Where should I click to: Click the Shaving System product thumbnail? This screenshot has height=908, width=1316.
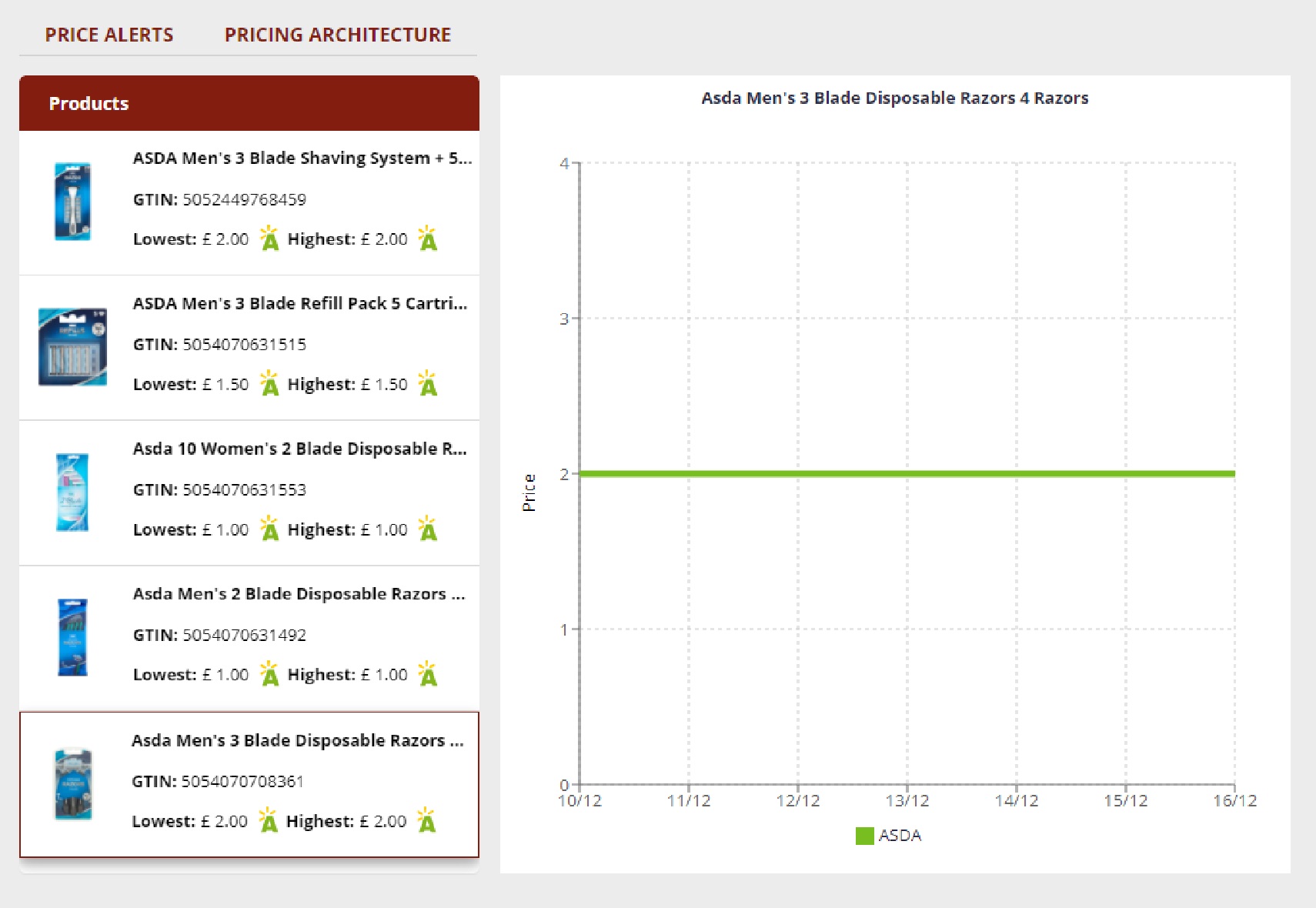tap(72, 202)
